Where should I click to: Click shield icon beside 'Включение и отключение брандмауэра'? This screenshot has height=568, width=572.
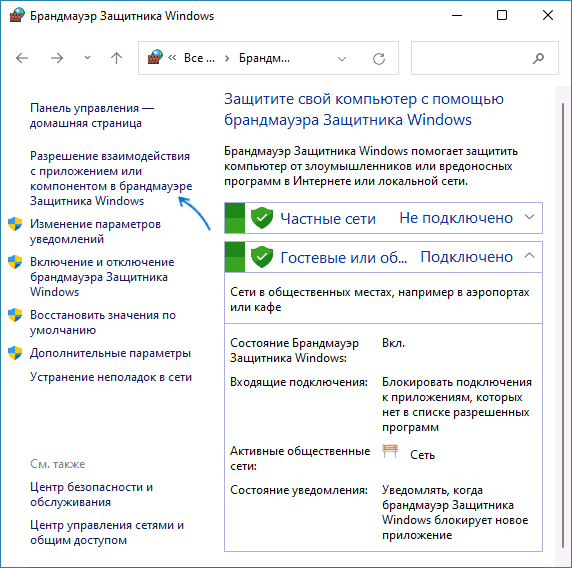(x=15, y=262)
